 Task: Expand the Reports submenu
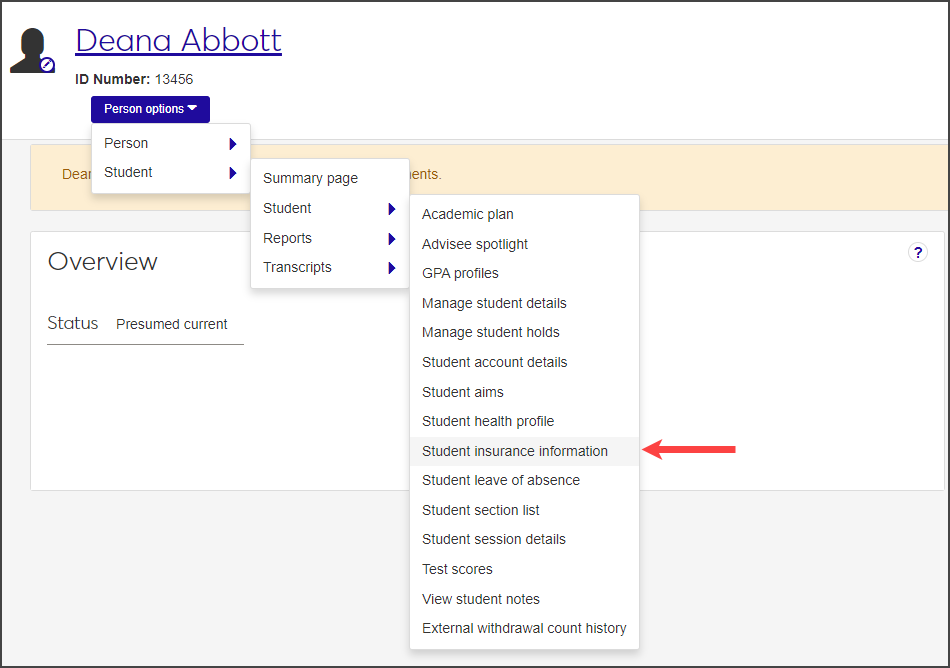click(329, 238)
